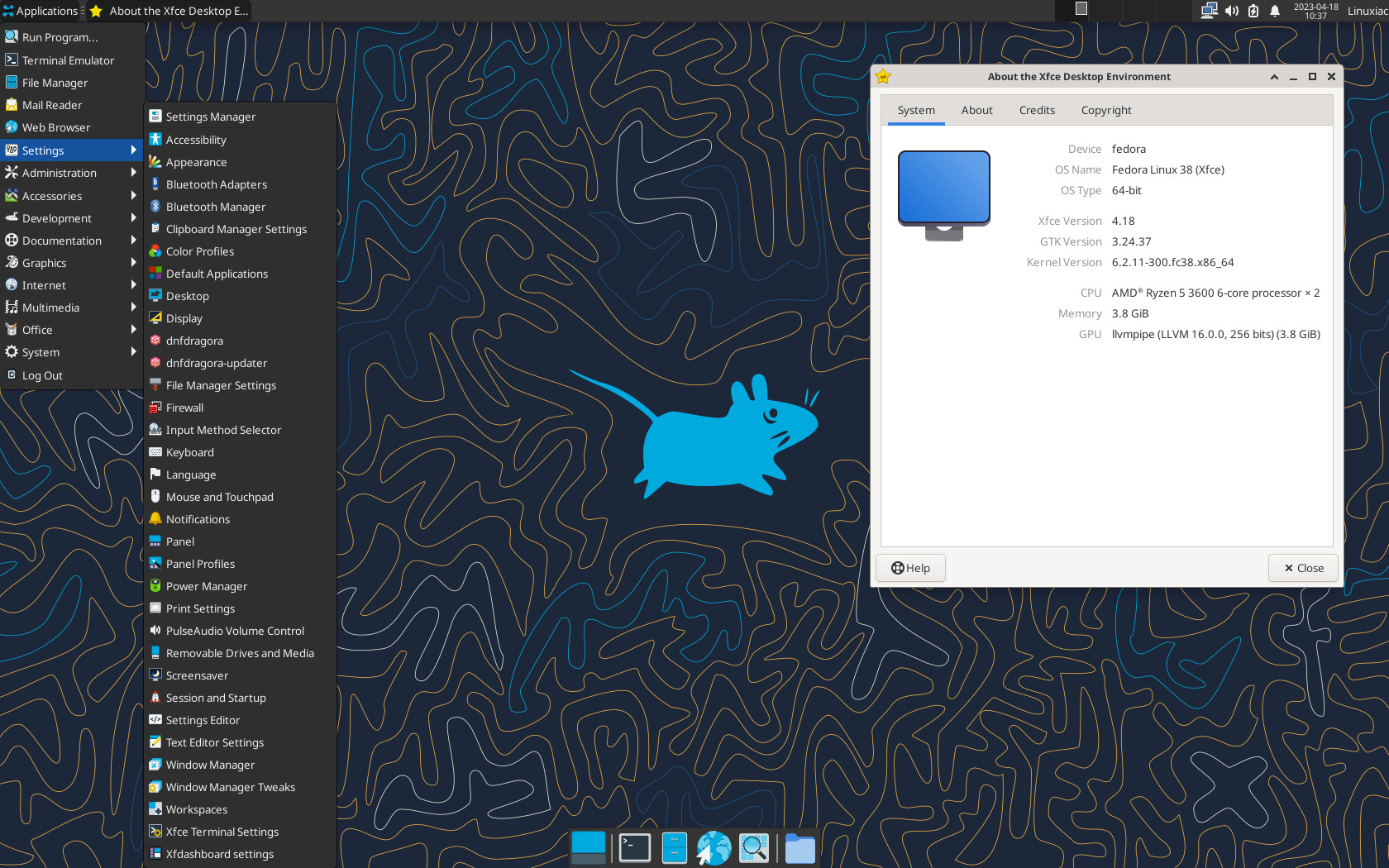The image size is (1389, 868).
Task: Open Notifications settings
Action: 240,519
